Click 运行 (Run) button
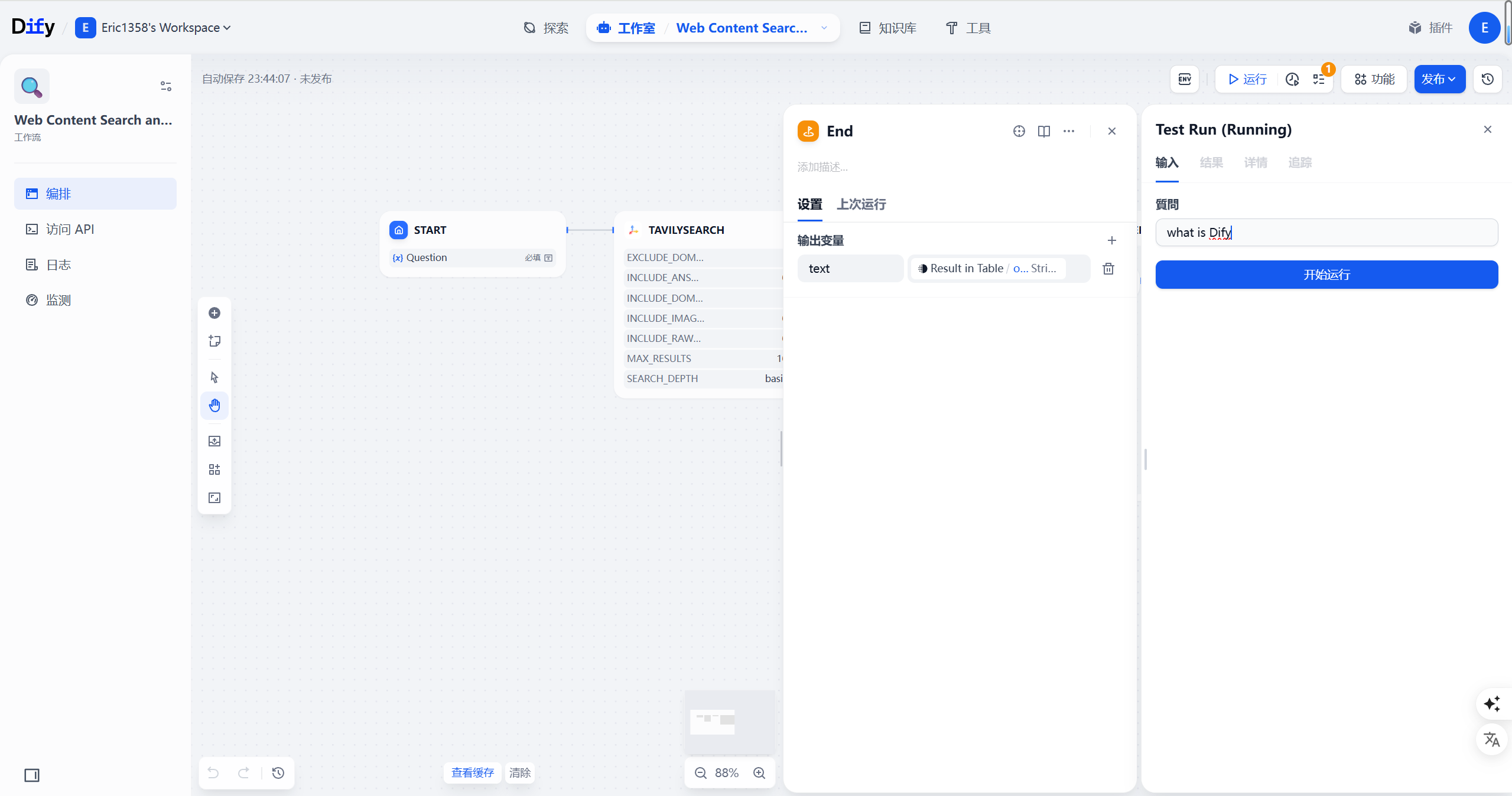This screenshot has width=1512, height=796. [1247, 79]
